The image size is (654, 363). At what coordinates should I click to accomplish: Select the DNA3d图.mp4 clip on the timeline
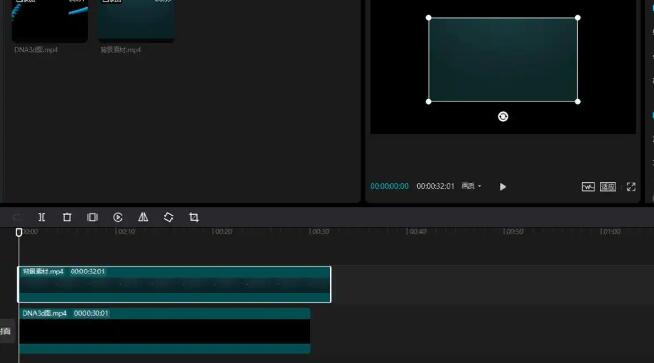(164, 331)
